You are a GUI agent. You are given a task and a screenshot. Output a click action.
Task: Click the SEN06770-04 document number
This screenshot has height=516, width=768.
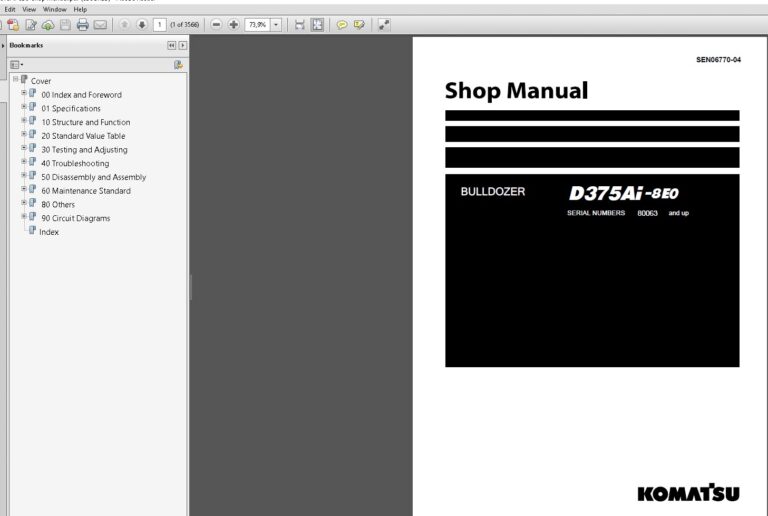[718, 60]
